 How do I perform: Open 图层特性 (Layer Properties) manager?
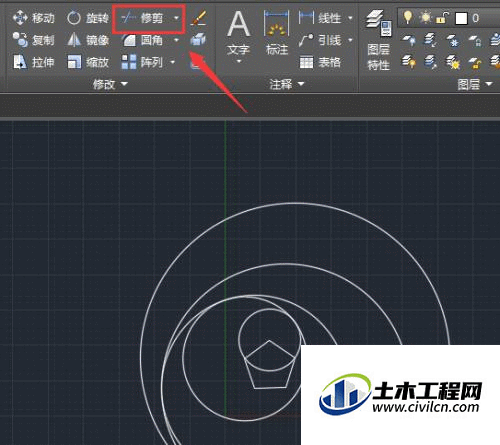click(379, 40)
